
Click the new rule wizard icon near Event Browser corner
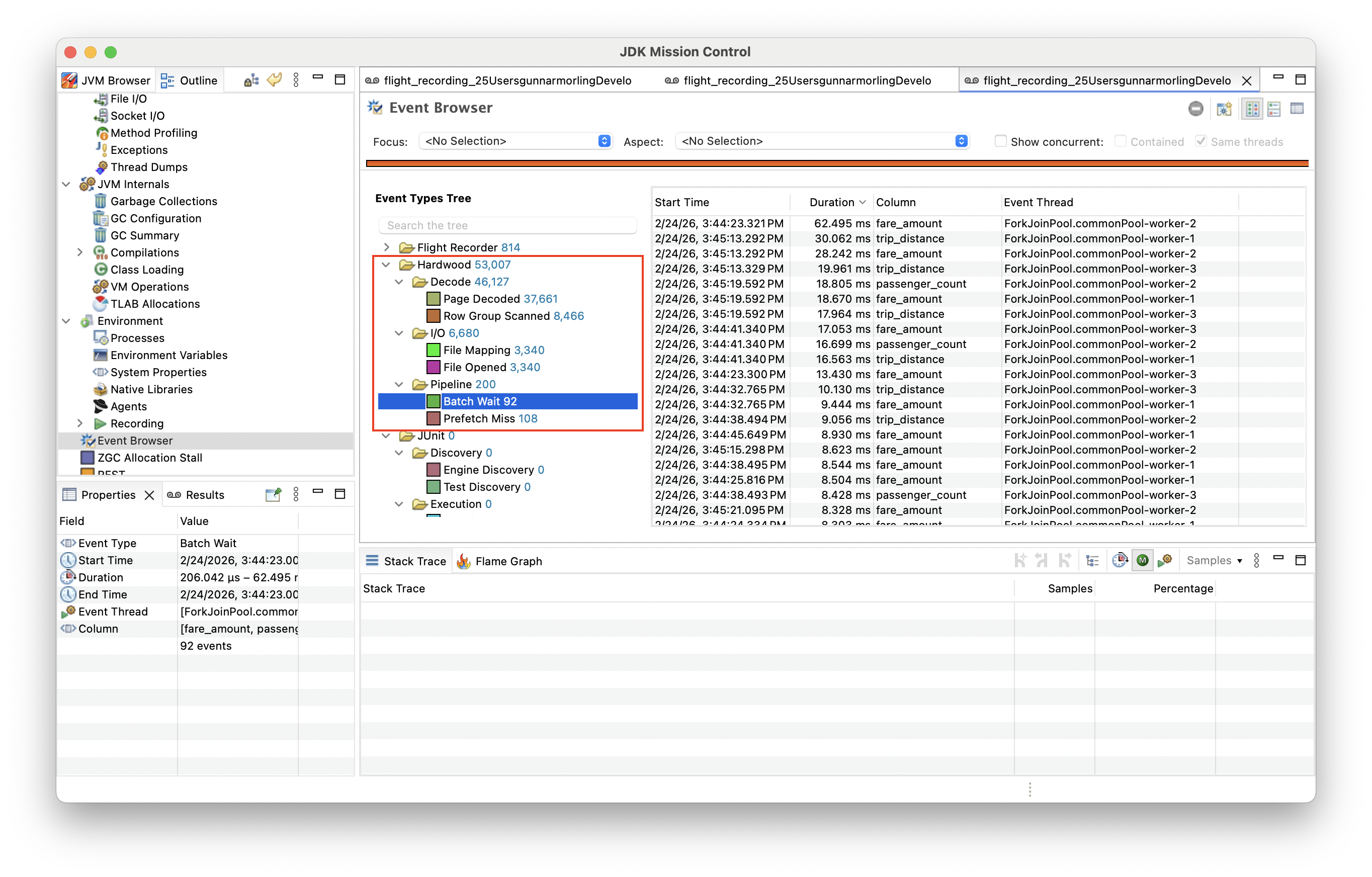pyautogui.click(x=1224, y=109)
